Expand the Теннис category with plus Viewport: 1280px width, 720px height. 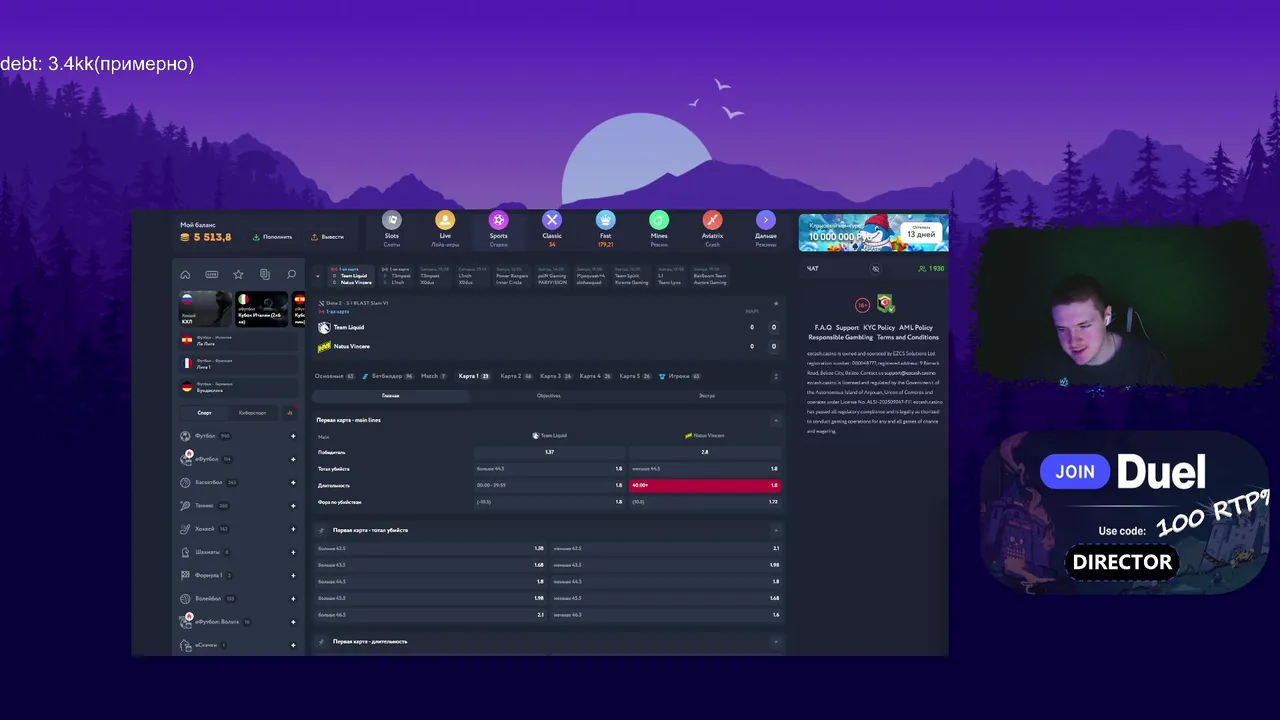click(x=293, y=505)
